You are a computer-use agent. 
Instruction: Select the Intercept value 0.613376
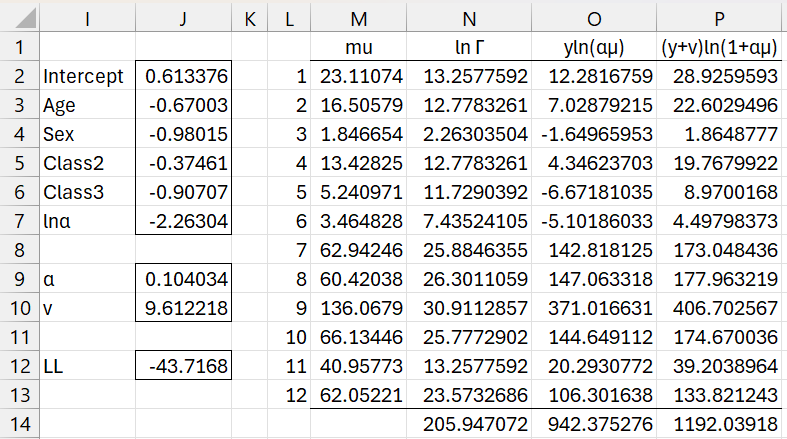[x=185, y=76]
